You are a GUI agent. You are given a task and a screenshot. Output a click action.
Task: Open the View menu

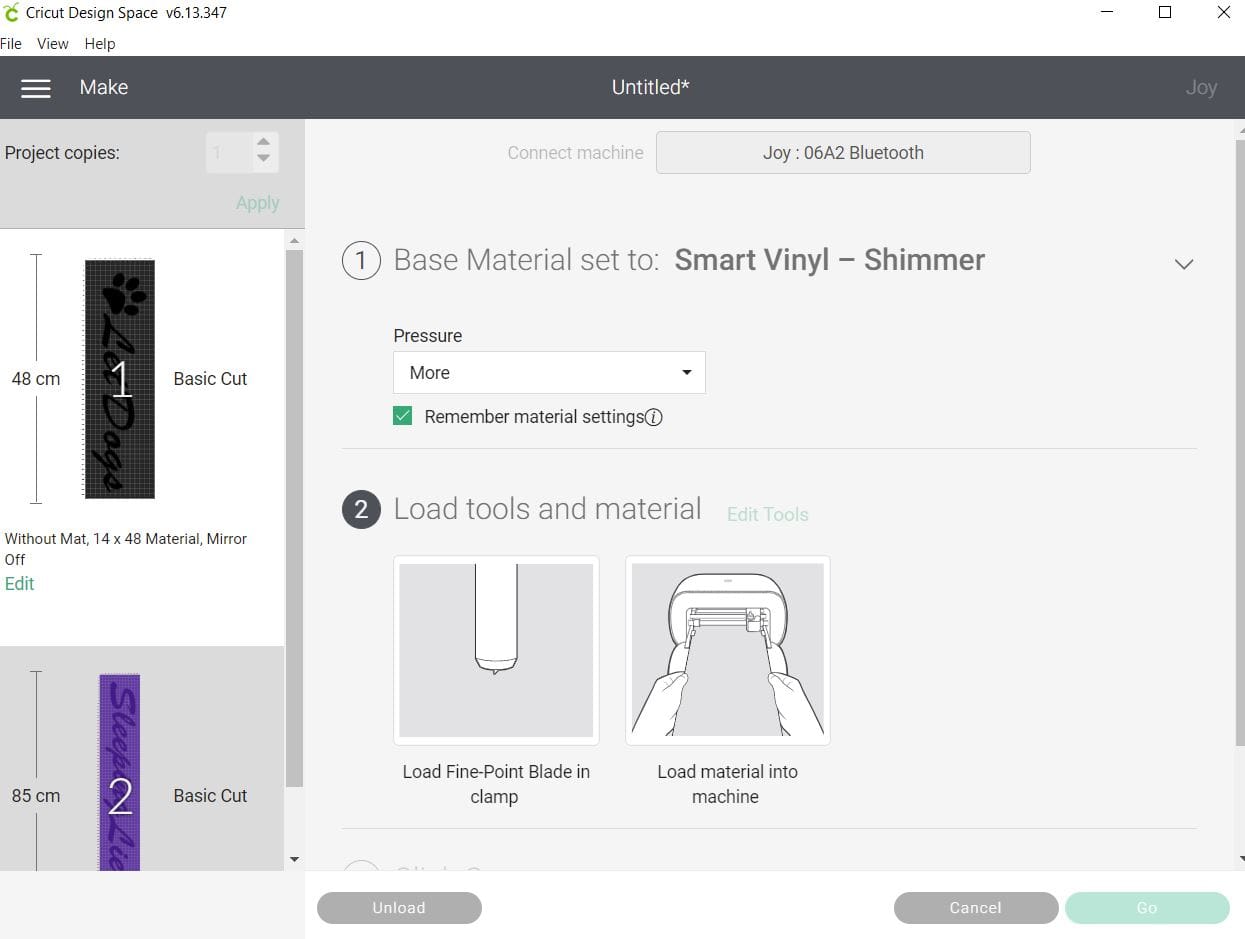tap(53, 44)
